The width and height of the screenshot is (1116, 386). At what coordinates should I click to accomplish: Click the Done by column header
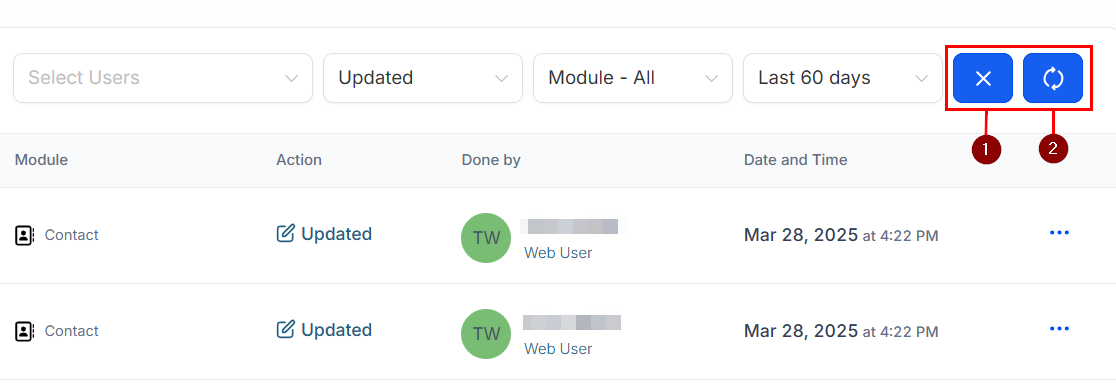[491, 160]
